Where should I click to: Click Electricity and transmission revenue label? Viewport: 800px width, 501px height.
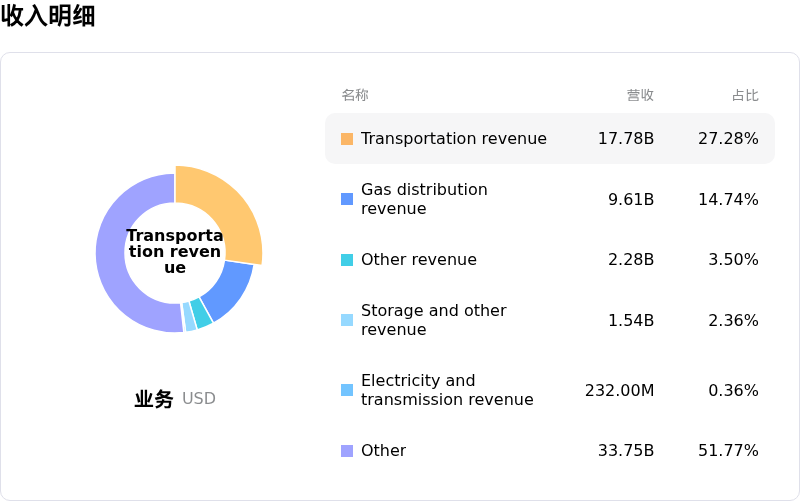coord(447,390)
